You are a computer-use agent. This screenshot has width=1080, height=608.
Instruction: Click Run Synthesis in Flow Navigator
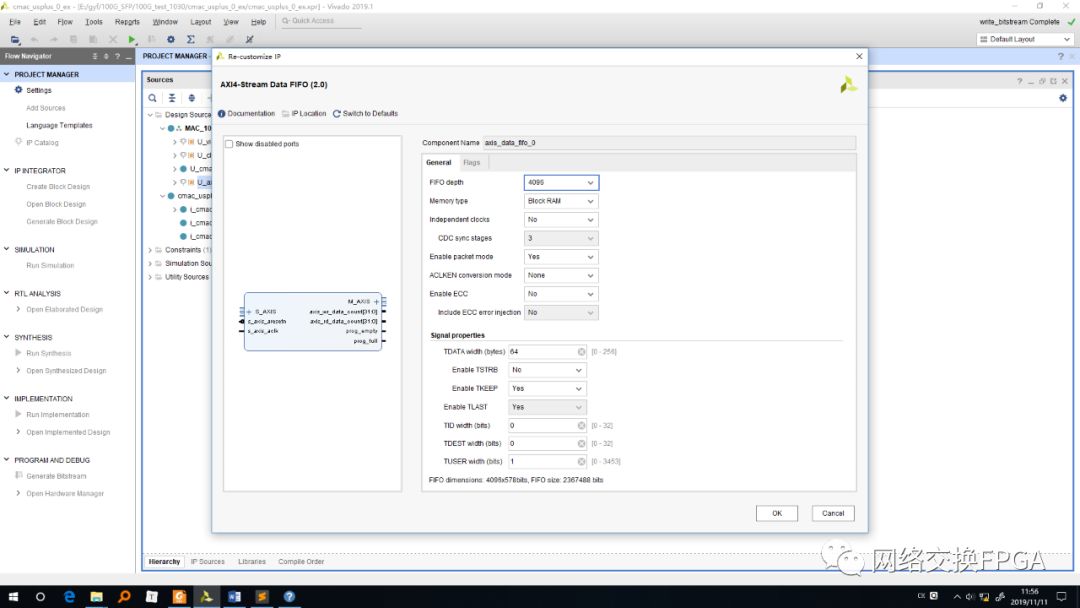(49, 353)
